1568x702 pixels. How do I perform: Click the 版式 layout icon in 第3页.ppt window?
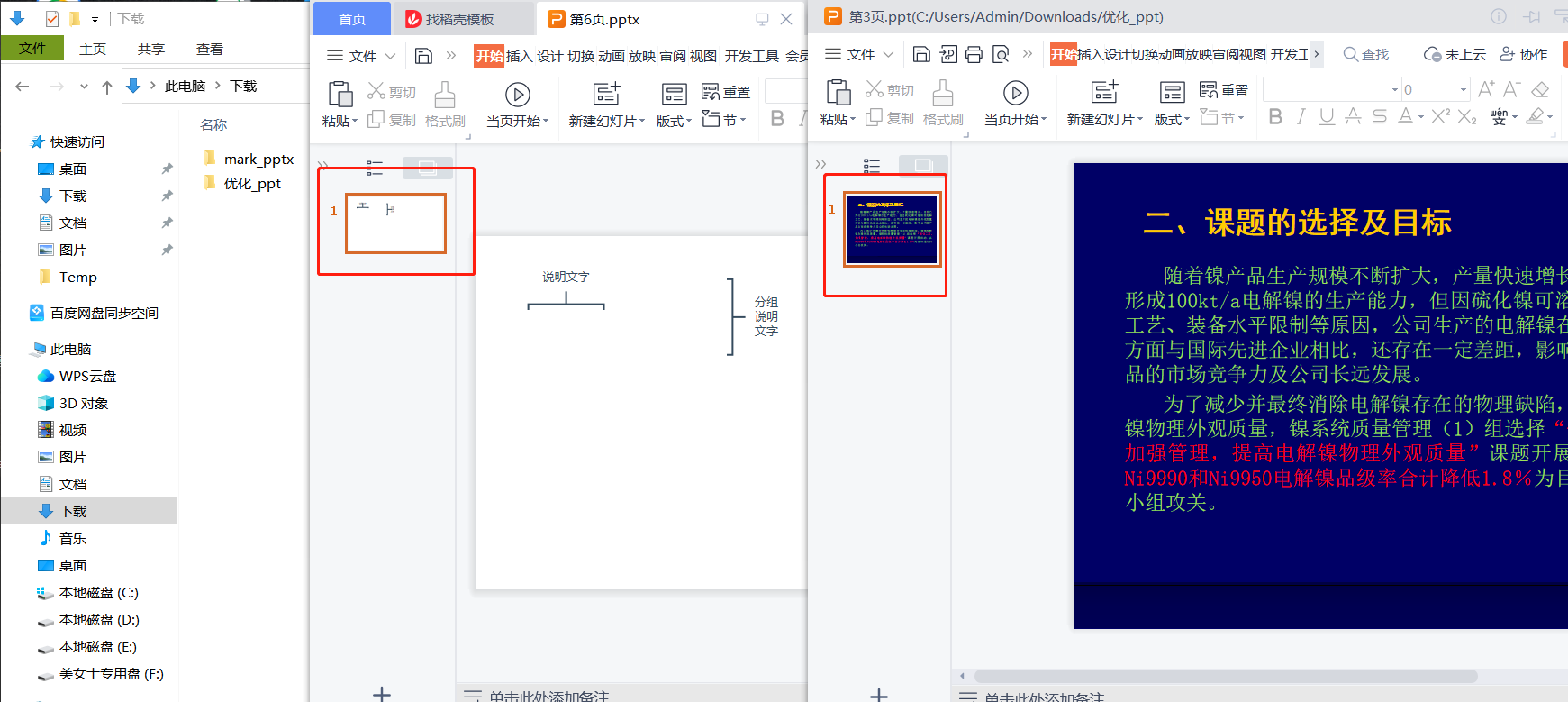(1172, 92)
